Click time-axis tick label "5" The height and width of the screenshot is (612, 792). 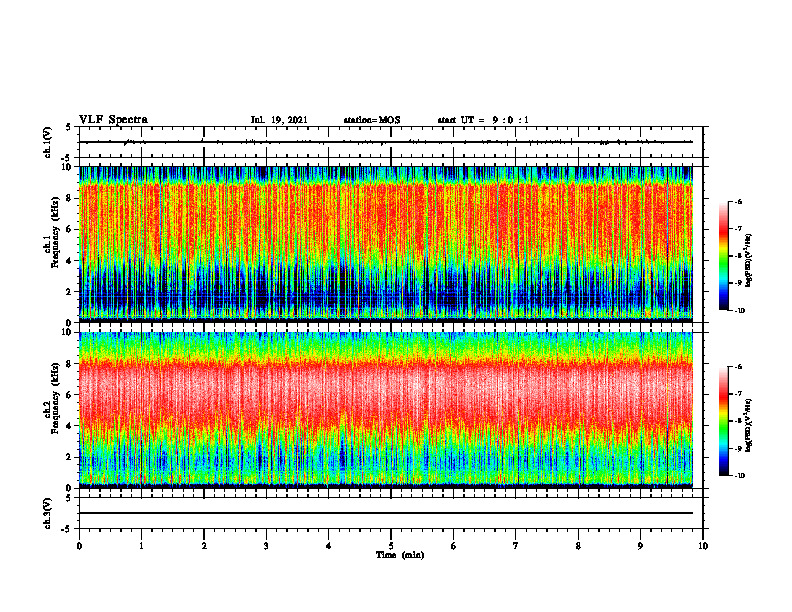point(391,546)
